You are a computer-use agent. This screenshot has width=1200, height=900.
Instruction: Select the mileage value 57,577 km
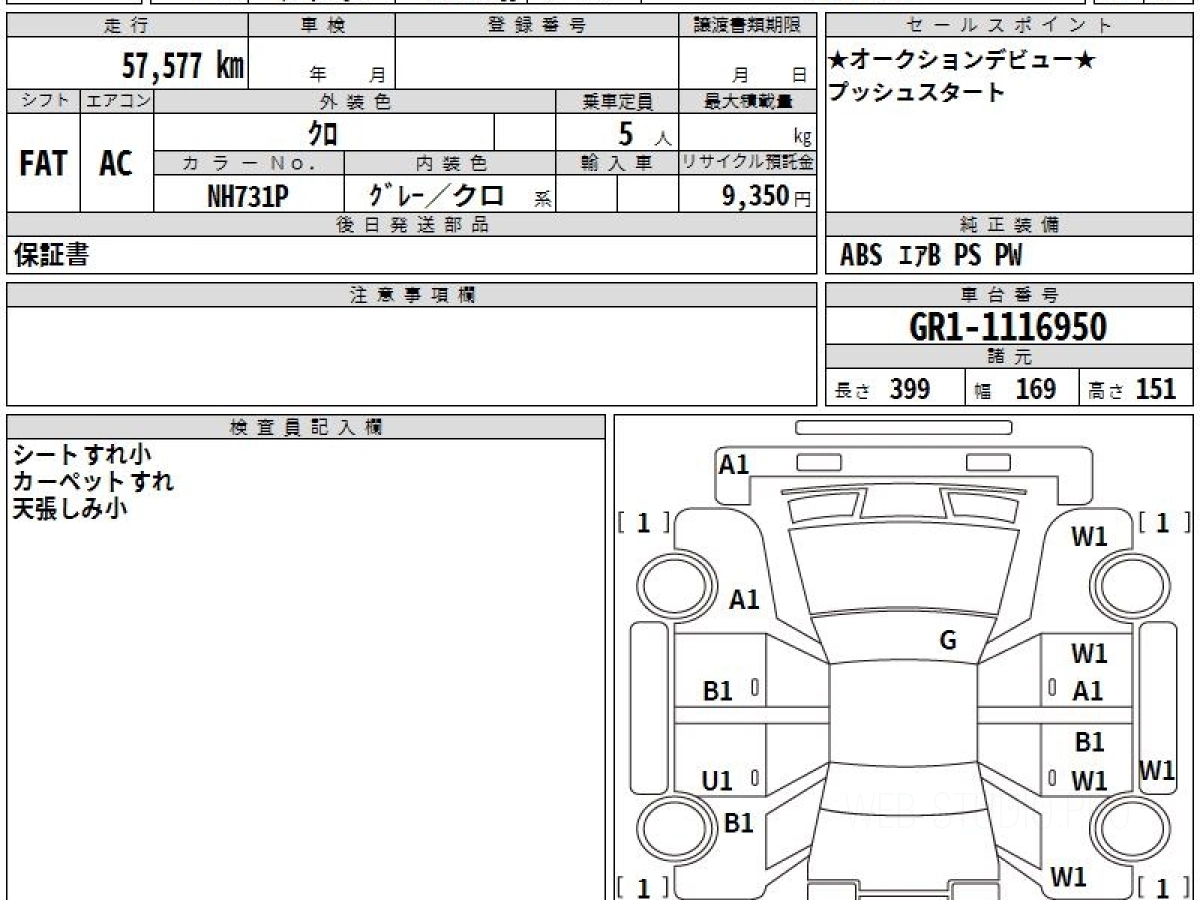[183, 65]
